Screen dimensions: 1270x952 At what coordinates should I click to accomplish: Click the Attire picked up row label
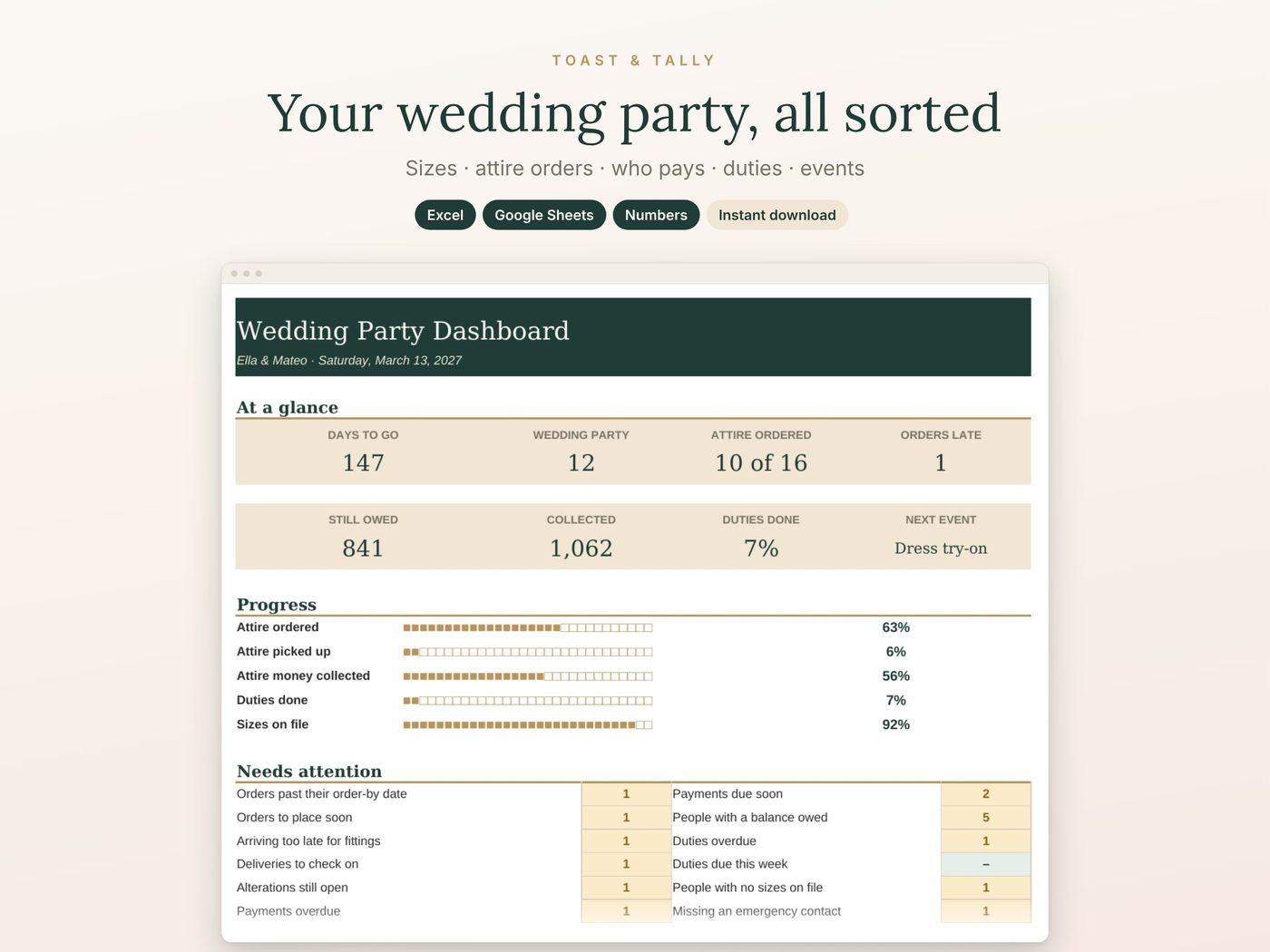coord(284,651)
